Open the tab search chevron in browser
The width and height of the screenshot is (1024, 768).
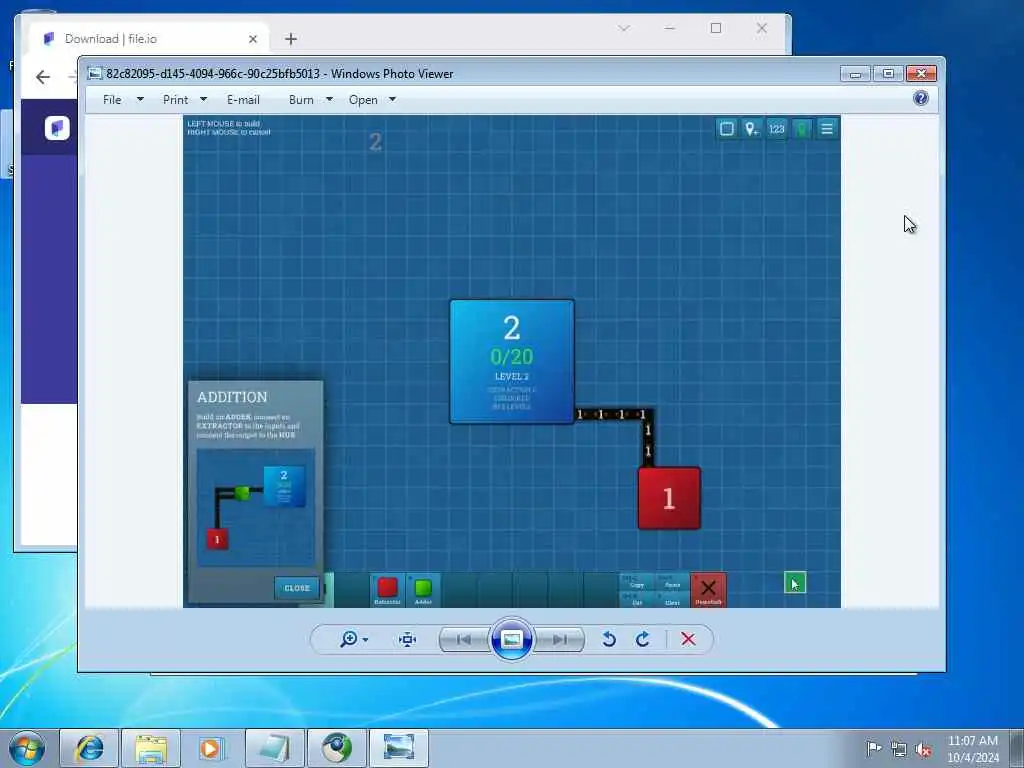[624, 28]
